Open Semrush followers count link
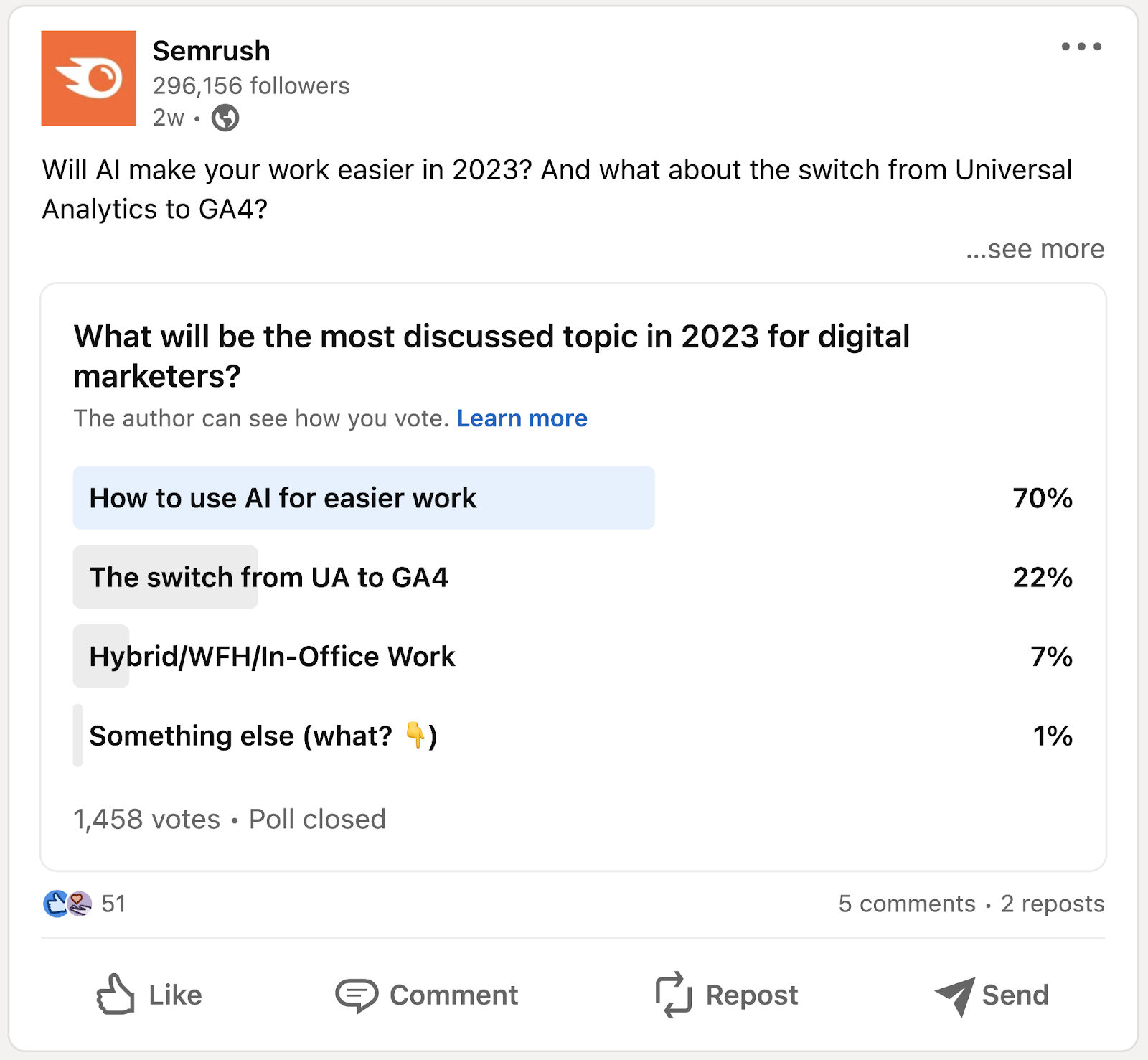The width and height of the screenshot is (1148, 1060). coord(250,85)
